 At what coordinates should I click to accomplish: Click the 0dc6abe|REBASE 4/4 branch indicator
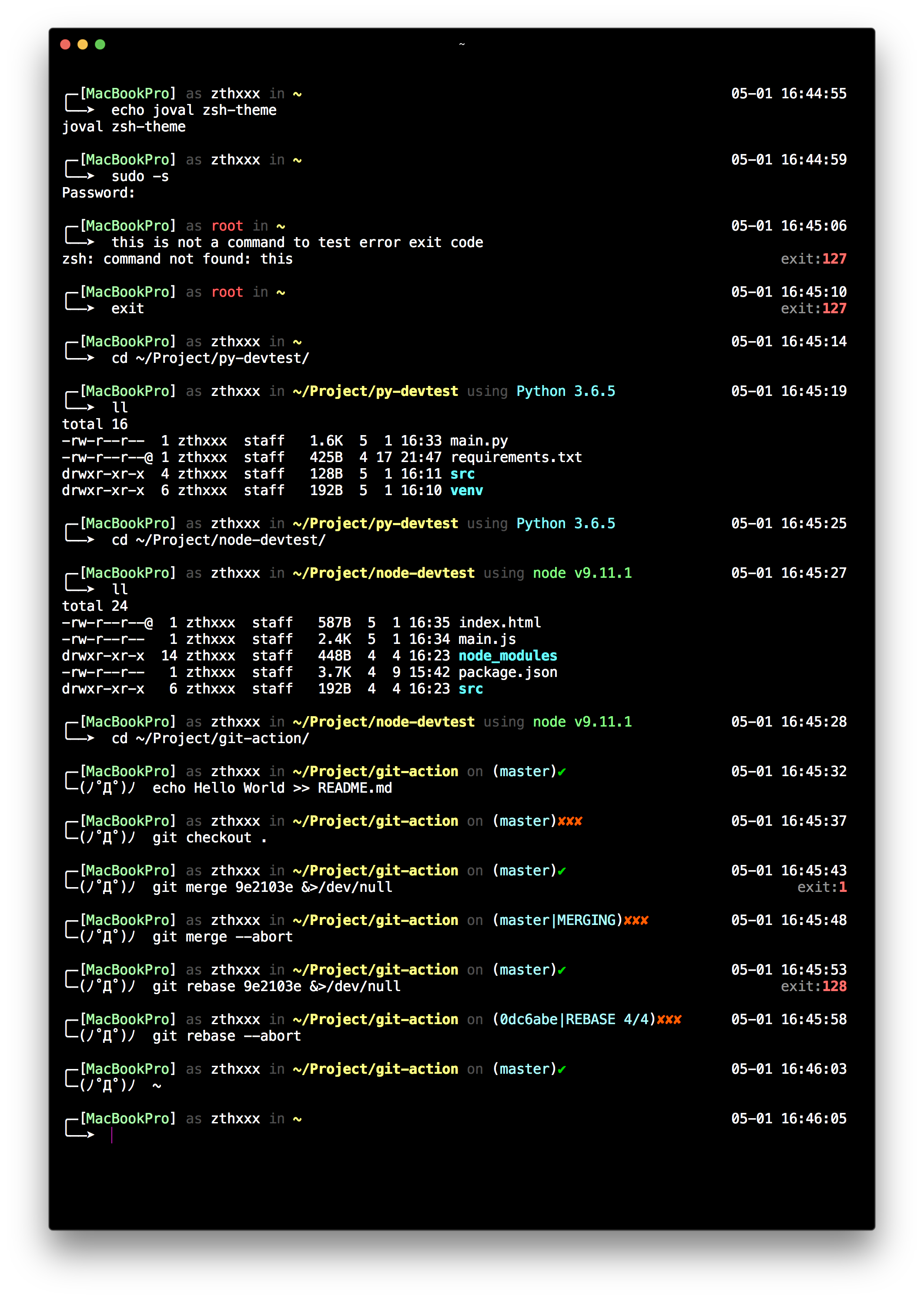tap(575, 1019)
